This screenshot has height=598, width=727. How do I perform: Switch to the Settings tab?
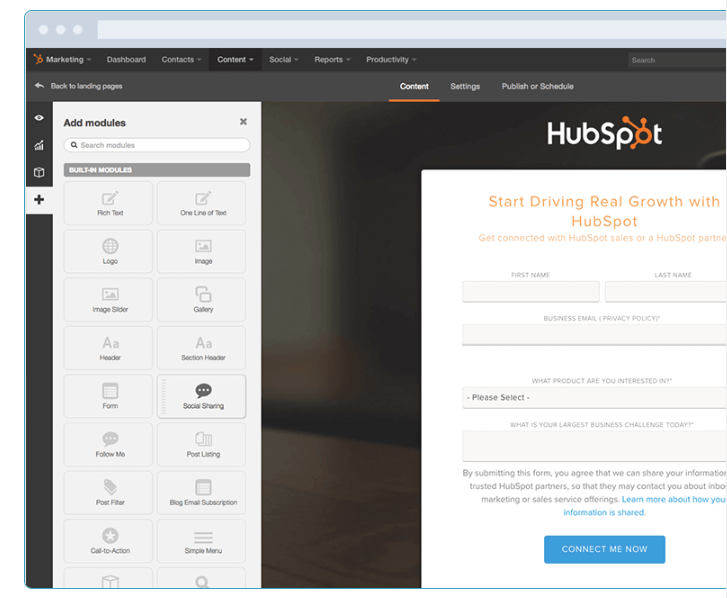pyautogui.click(x=465, y=86)
